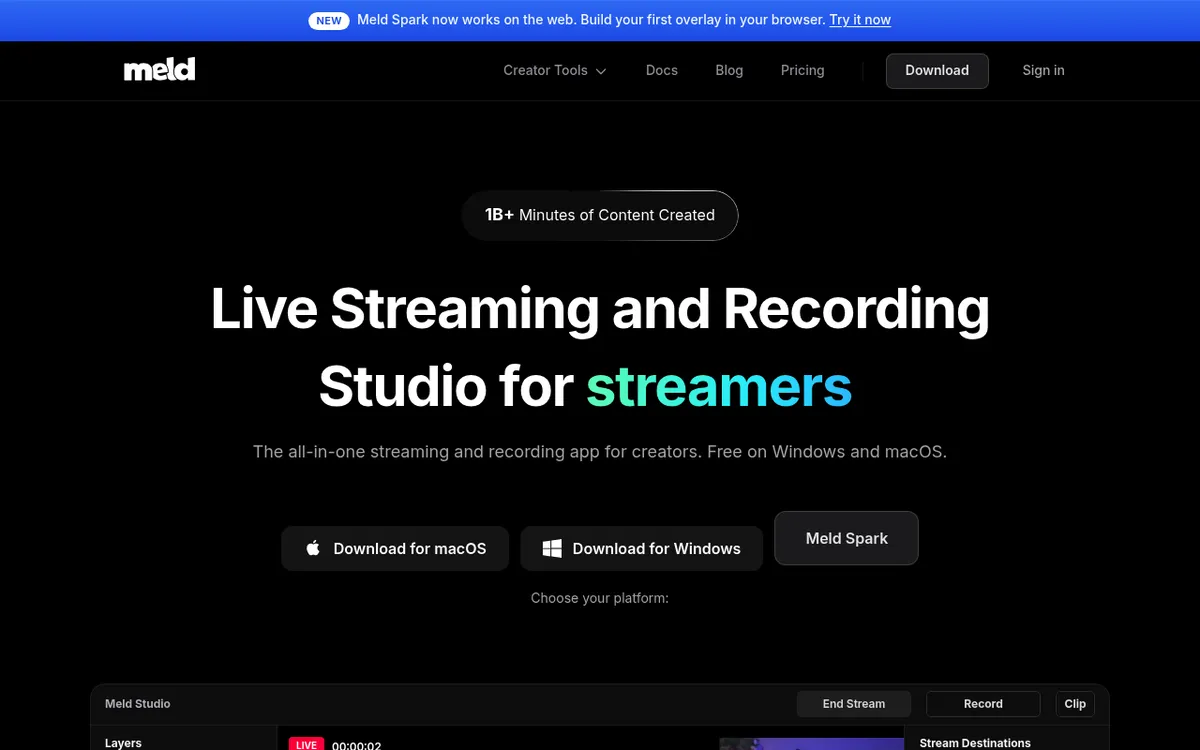Expand the Creator Tools dropdown chevron
Image resolution: width=1200 pixels, height=750 pixels.
pyautogui.click(x=601, y=71)
